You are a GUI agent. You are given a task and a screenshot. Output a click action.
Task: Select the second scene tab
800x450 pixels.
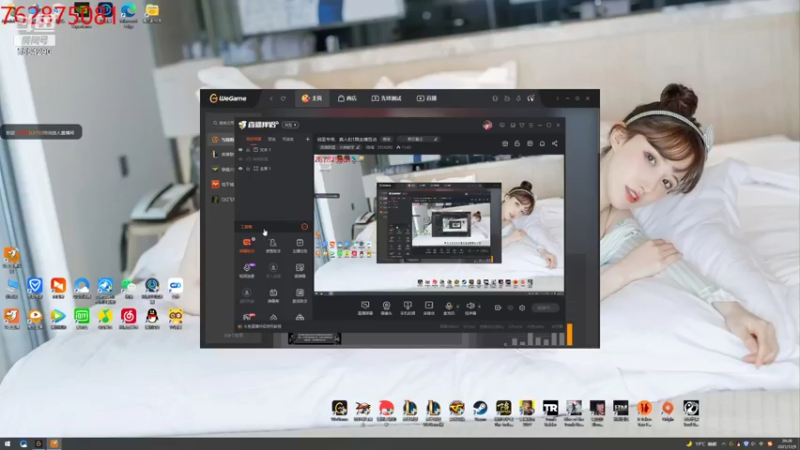tap(271, 139)
